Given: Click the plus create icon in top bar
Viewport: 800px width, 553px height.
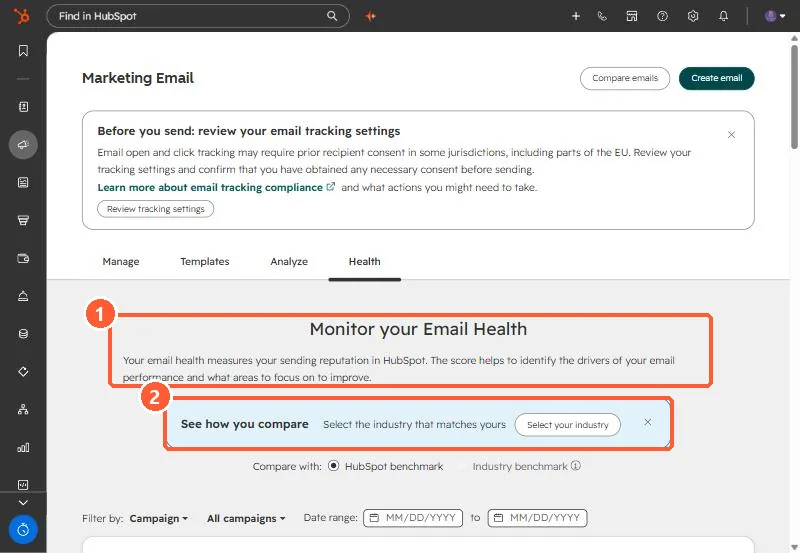Looking at the screenshot, I should (x=576, y=16).
